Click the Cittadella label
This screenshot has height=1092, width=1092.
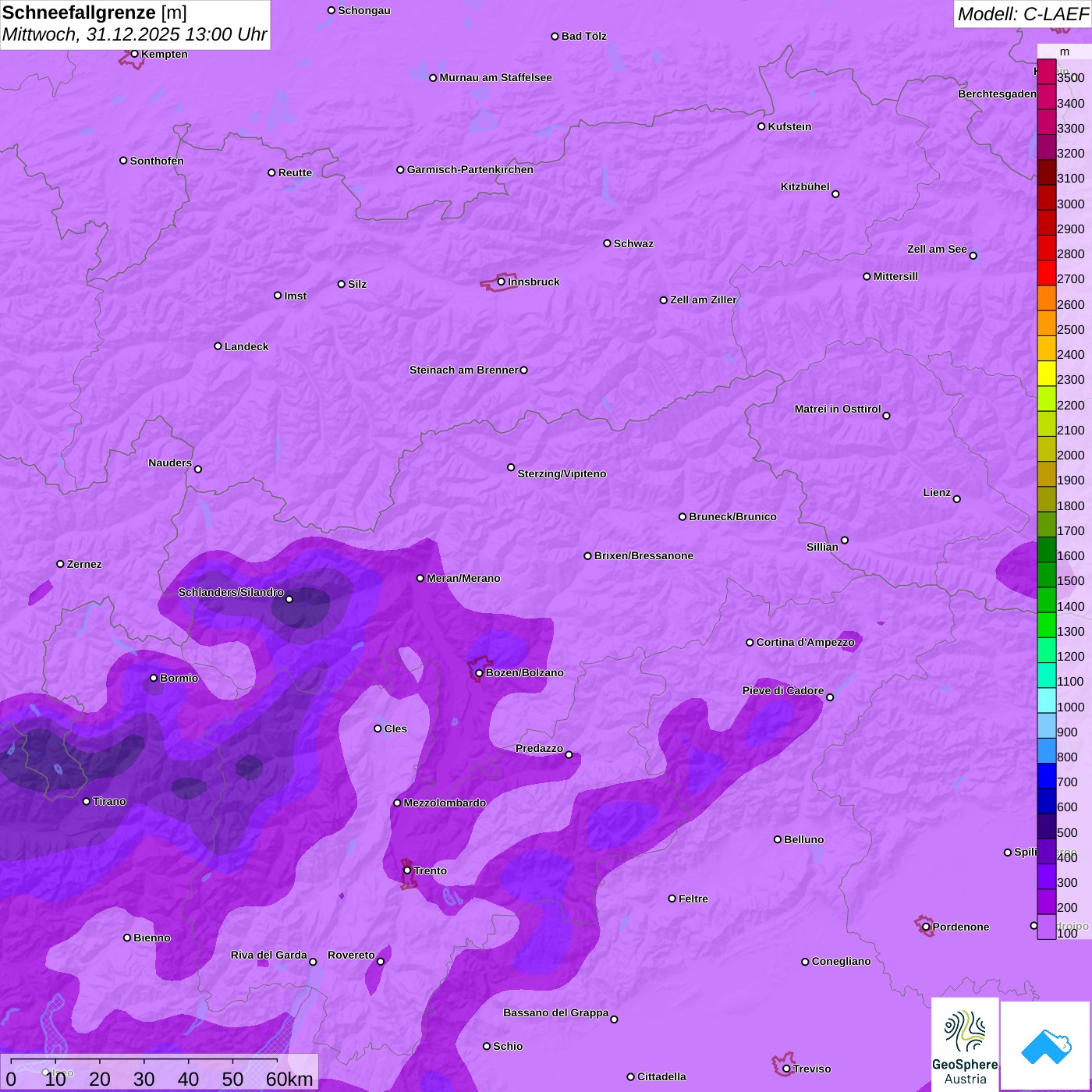(x=661, y=1076)
